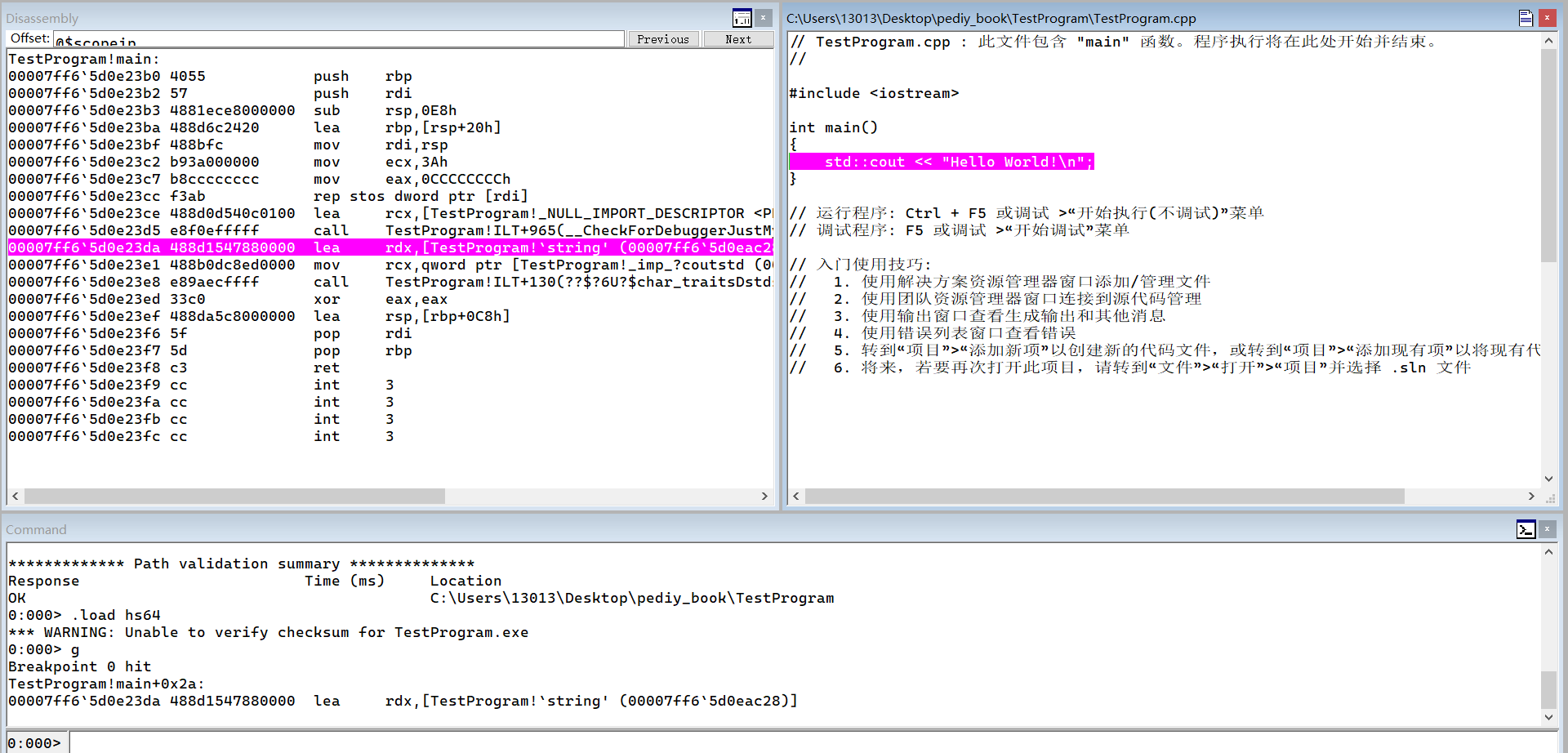Click Command window vertical scrollbar thumb
Screen dimensions: 1568x753
point(1548,690)
